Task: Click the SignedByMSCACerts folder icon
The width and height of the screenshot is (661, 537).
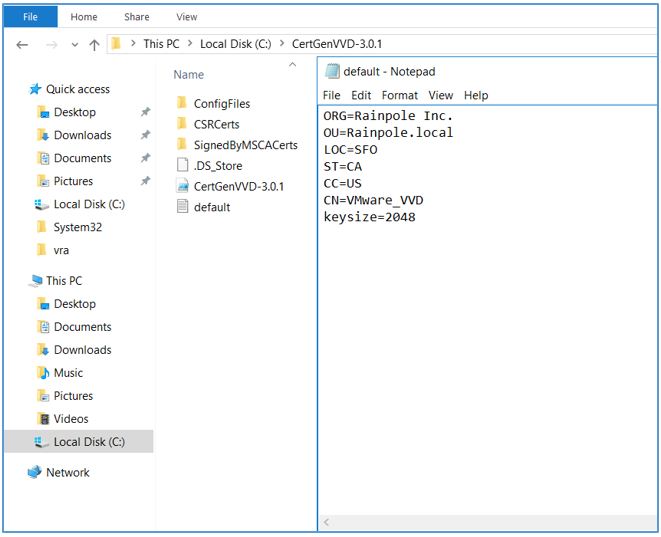Action: tap(182, 144)
